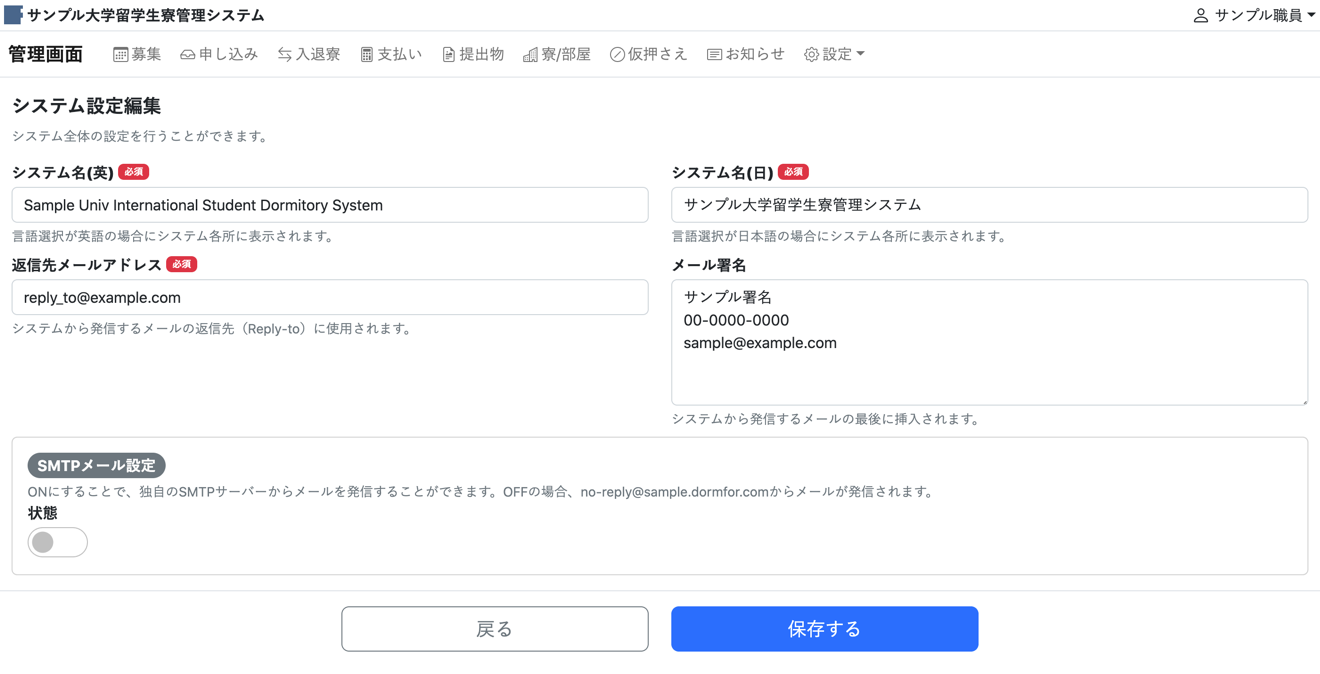Click the サンプル大学留学生寮管理システム header title
Image resolution: width=1320 pixels, height=674 pixels.
click(146, 15)
